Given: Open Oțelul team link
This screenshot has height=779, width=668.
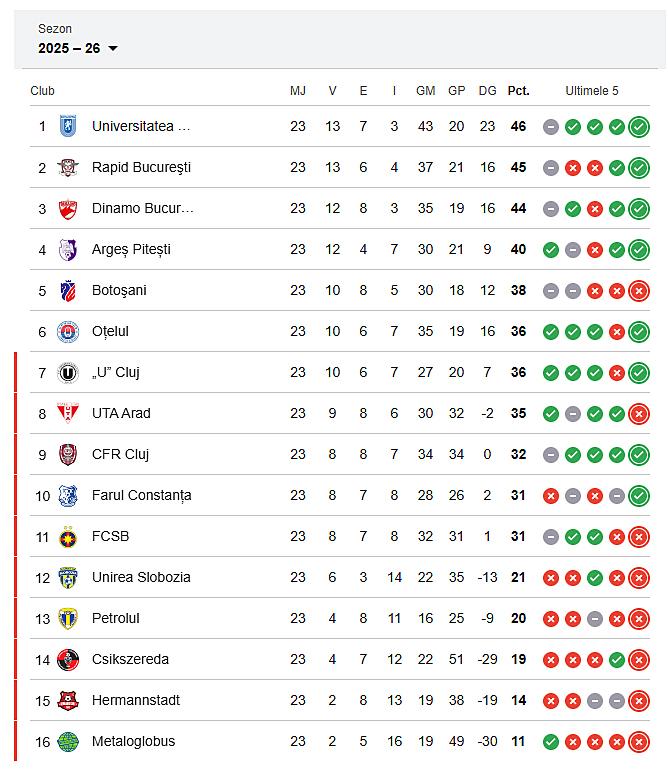Looking at the screenshot, I should 110,331.
